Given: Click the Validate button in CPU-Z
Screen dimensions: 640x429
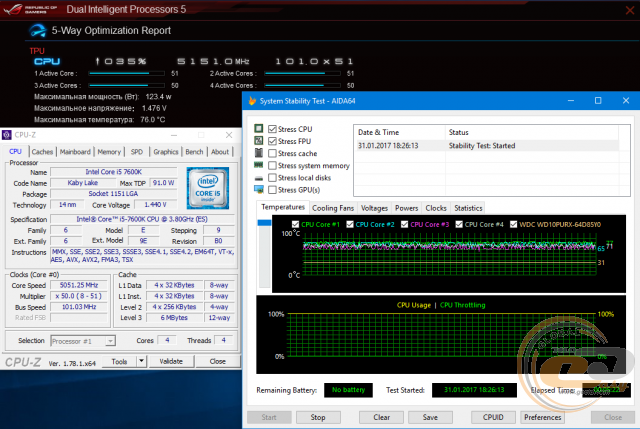Looking at the screenshot, I should 171,361.
